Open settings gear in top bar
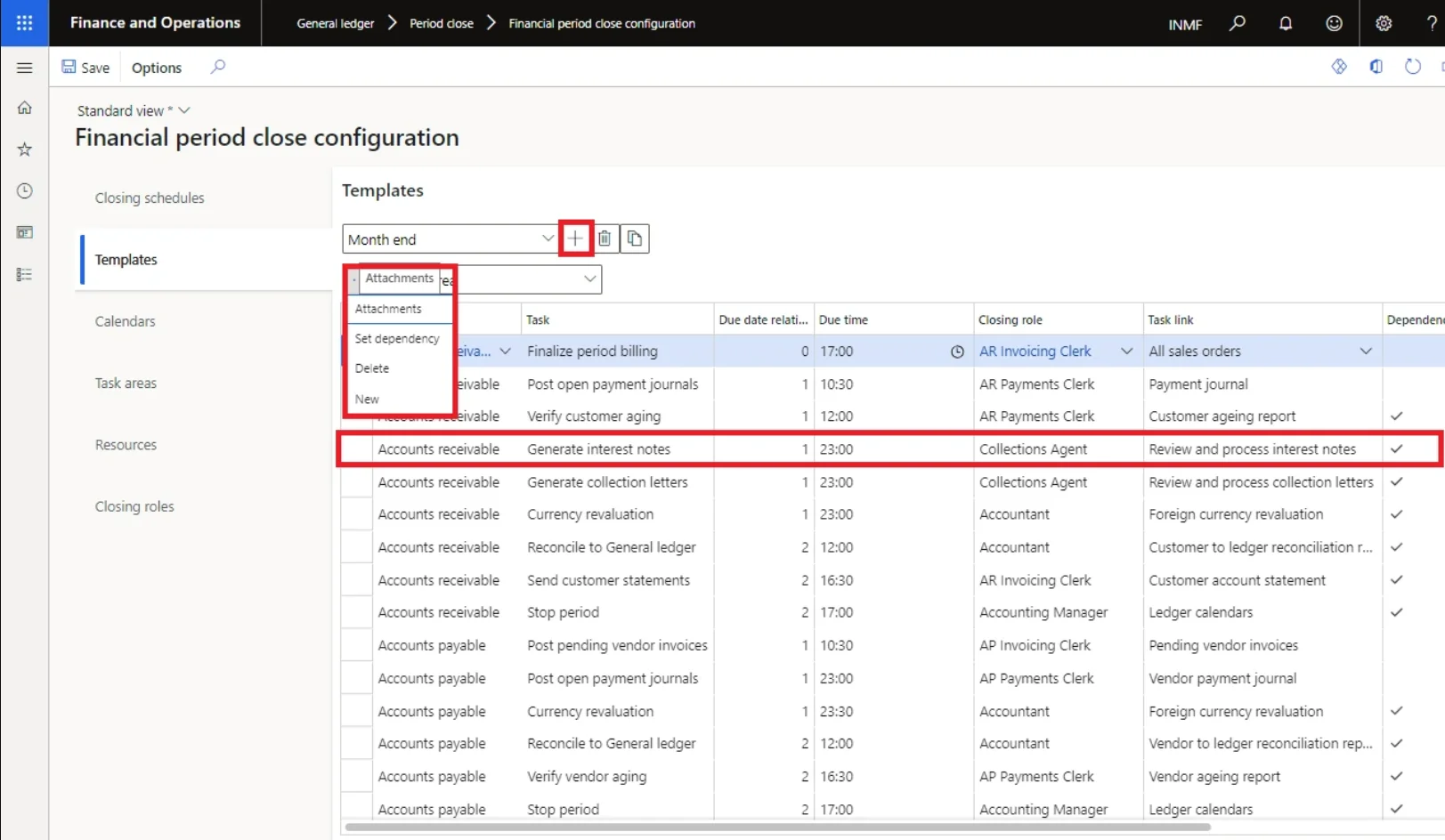This screenshot has width=1445, height=840. [1384, 23]
